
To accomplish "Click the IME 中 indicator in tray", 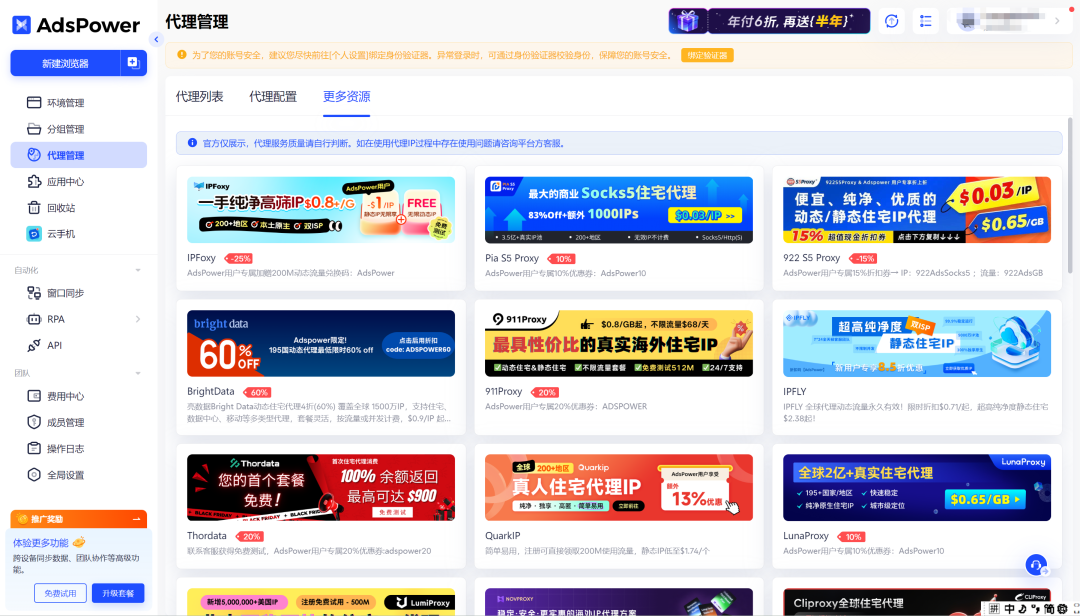I will pyautogui.click(x=1010, y=609).
